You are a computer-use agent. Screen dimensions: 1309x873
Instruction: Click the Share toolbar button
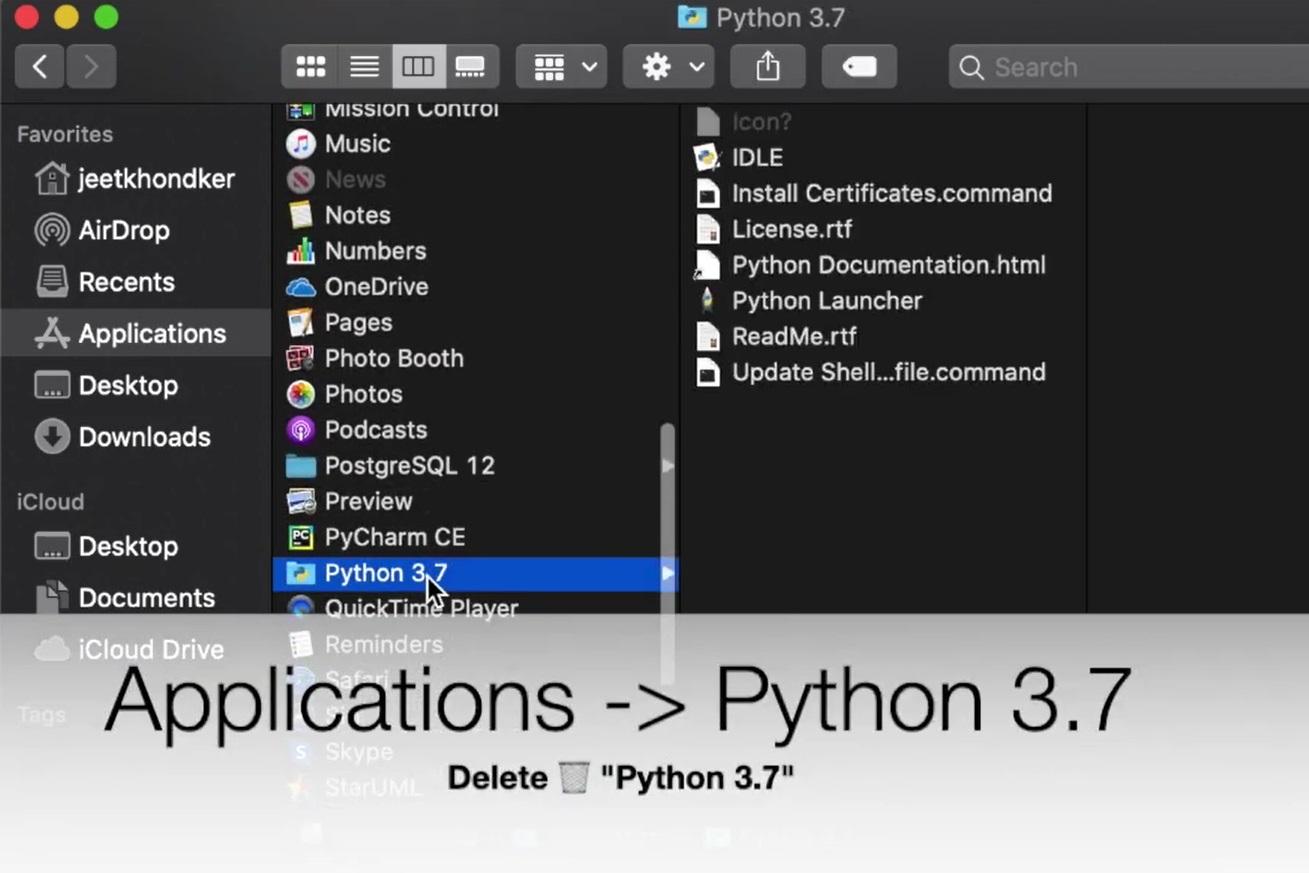point(767,67)
